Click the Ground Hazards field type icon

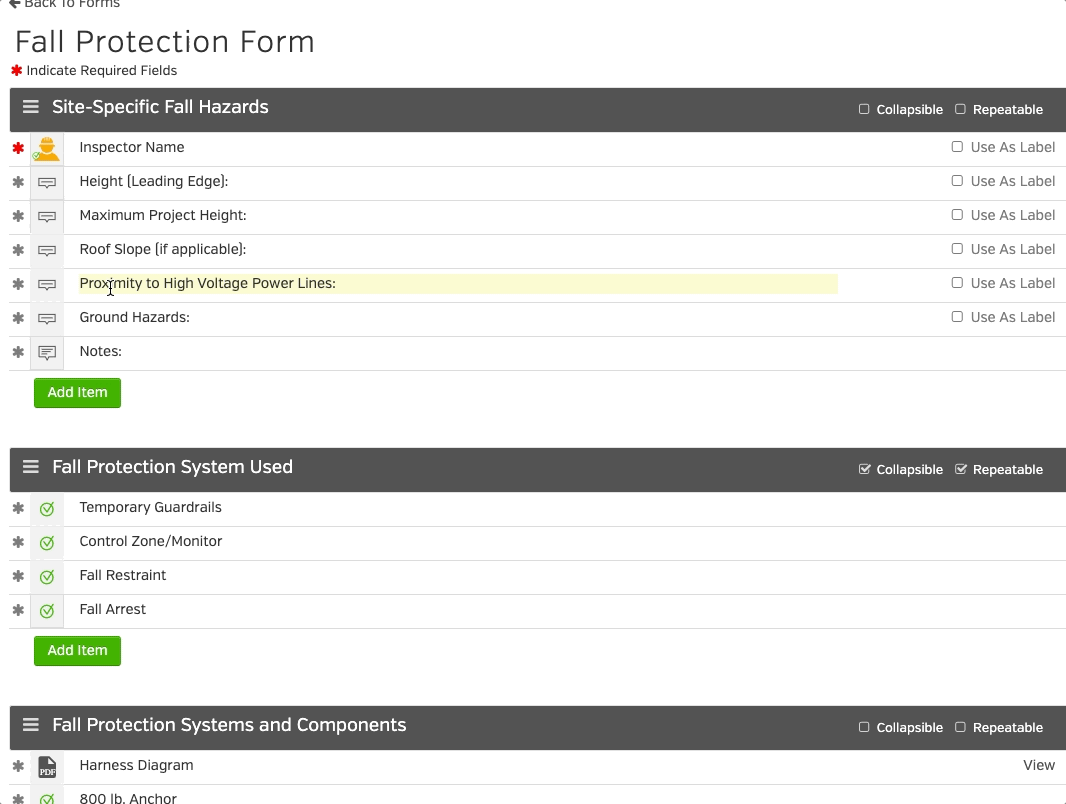(47, 319)
